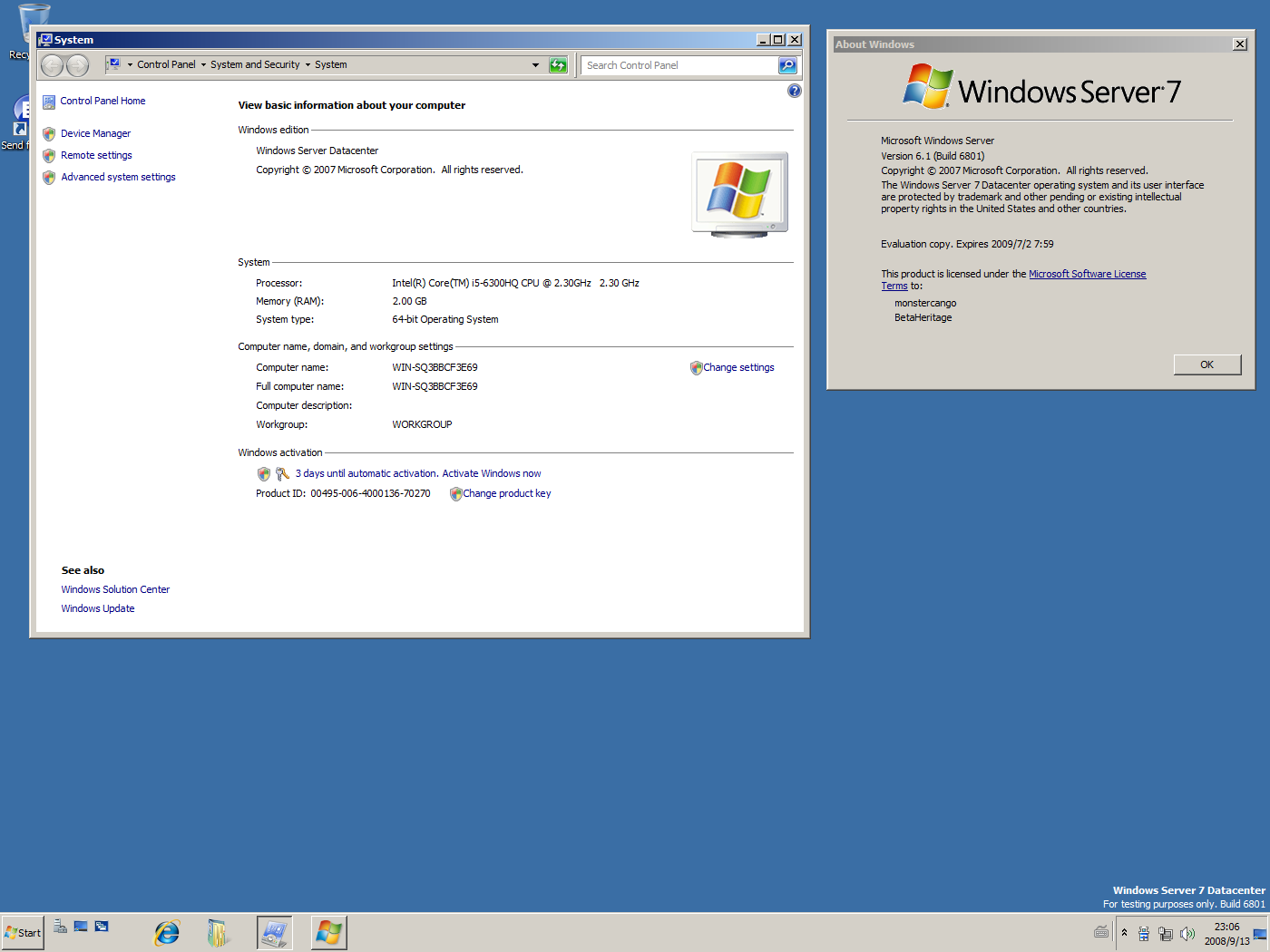Viewport: 1270px width, 952px height.
Task: Open Internet Explorer from the taskbar
Action: (167, 932)
